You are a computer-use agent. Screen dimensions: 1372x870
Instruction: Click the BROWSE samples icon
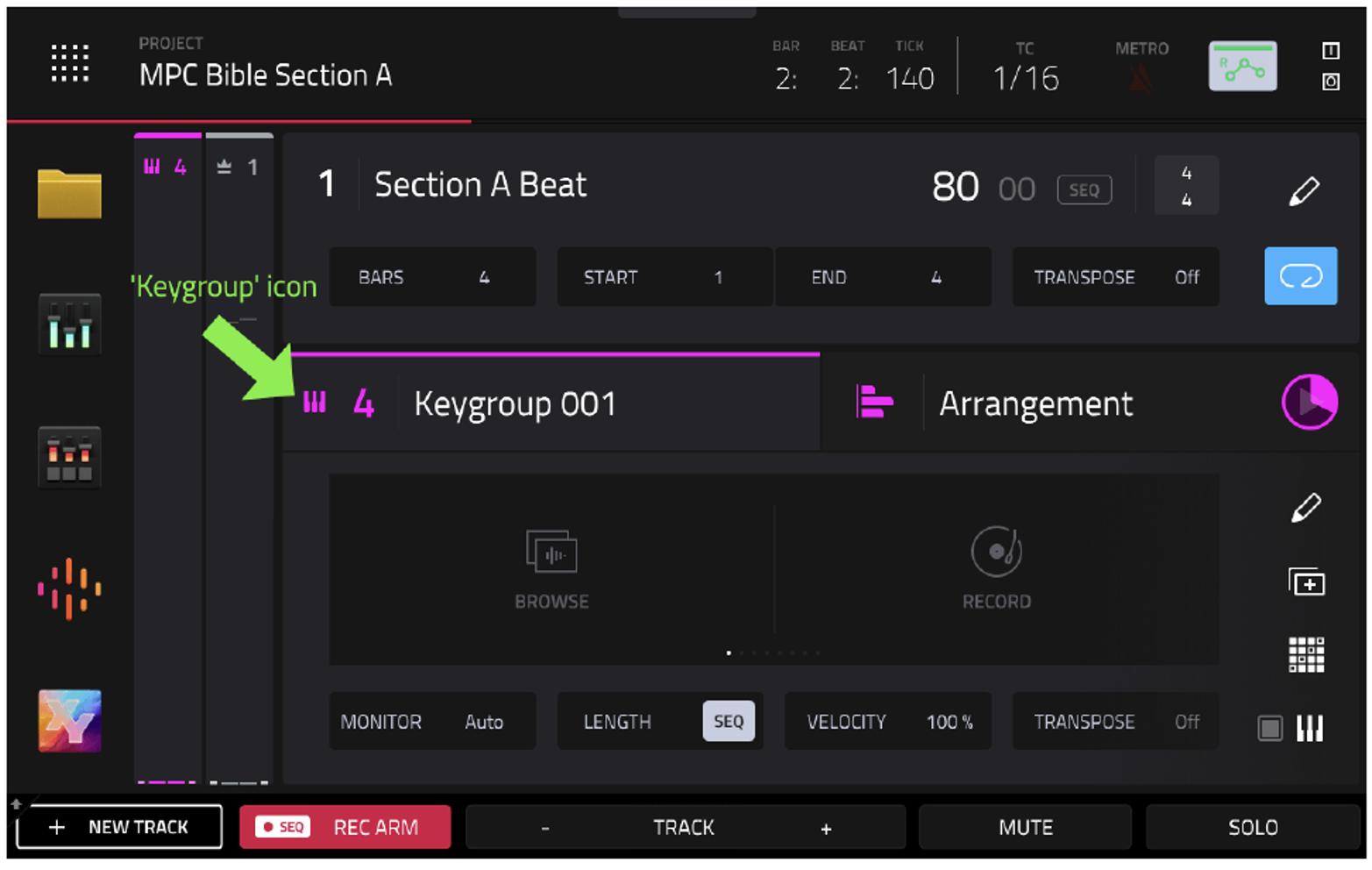click(551, 551)
